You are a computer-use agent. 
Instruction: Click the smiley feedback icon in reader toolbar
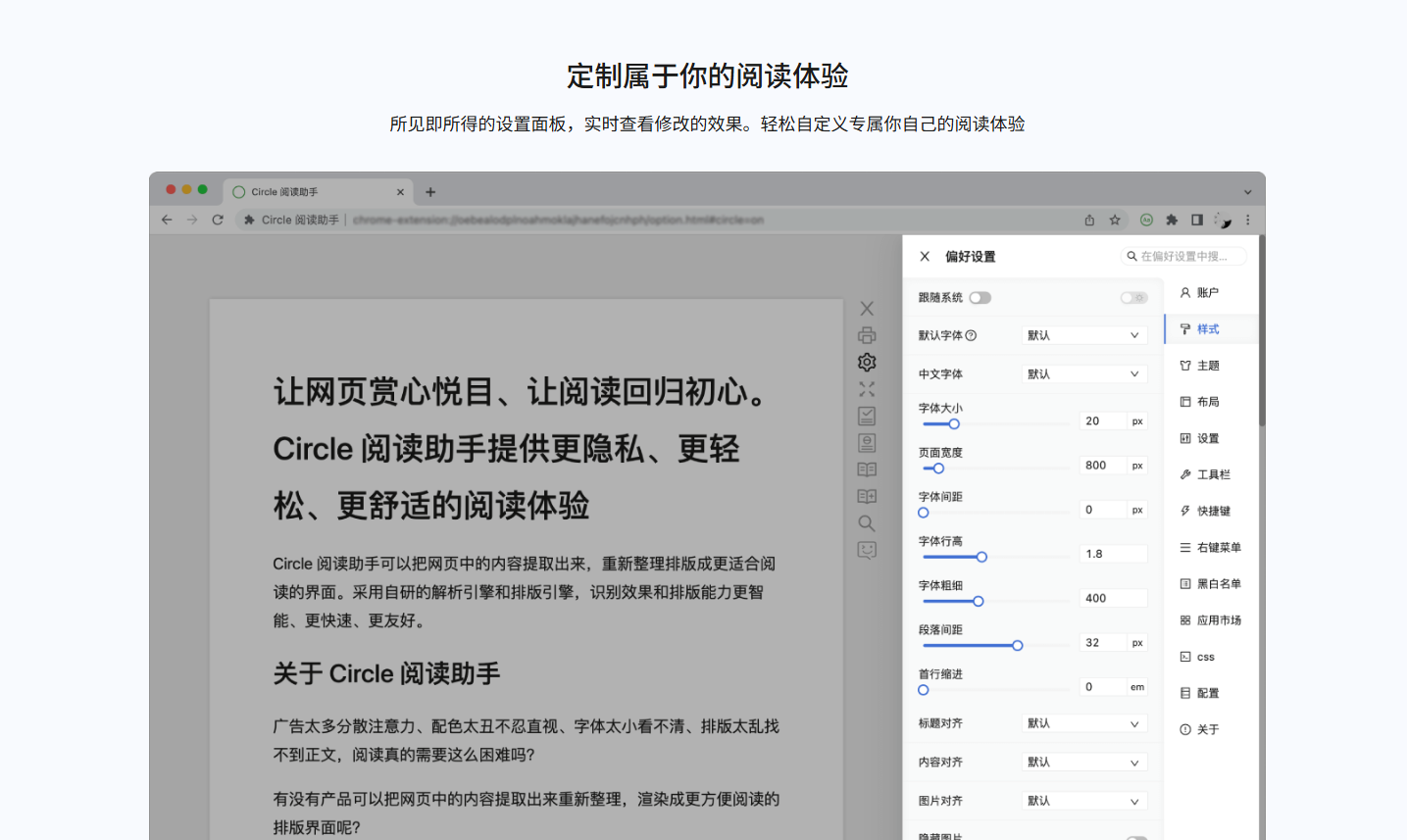(867, 550)
